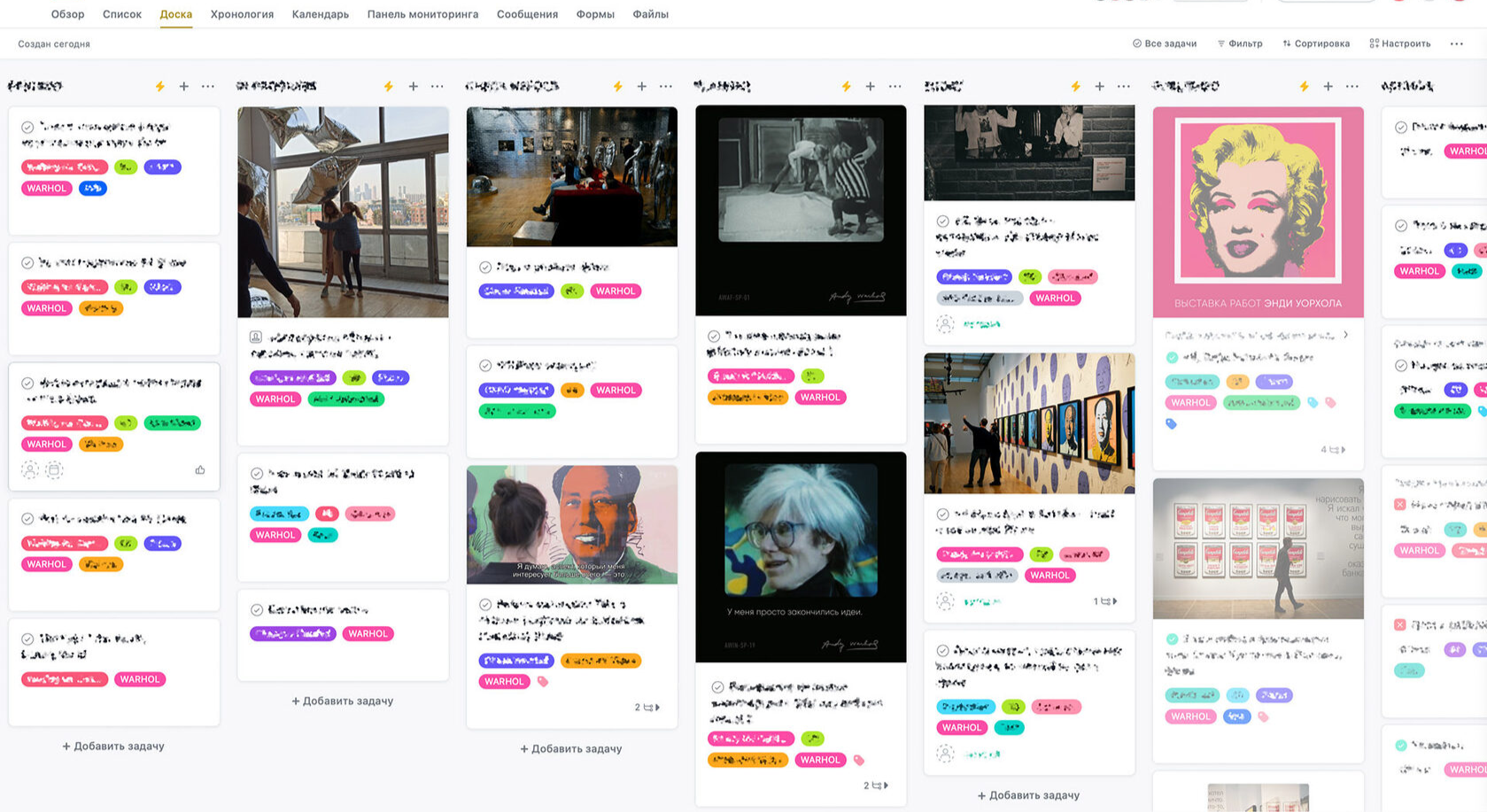Expand 1 subtask on Mao gallery wall card
This screenshot has height=812, width=1487.
pyautogui.click(x=1105, y=601)
